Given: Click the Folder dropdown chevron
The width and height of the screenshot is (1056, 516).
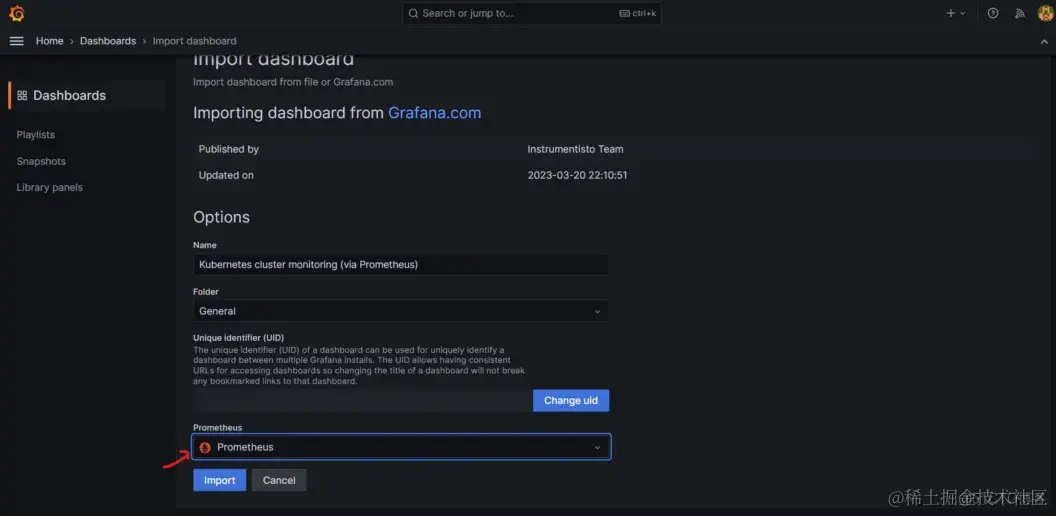Looking at the screenshot, I should coord(597,311).
